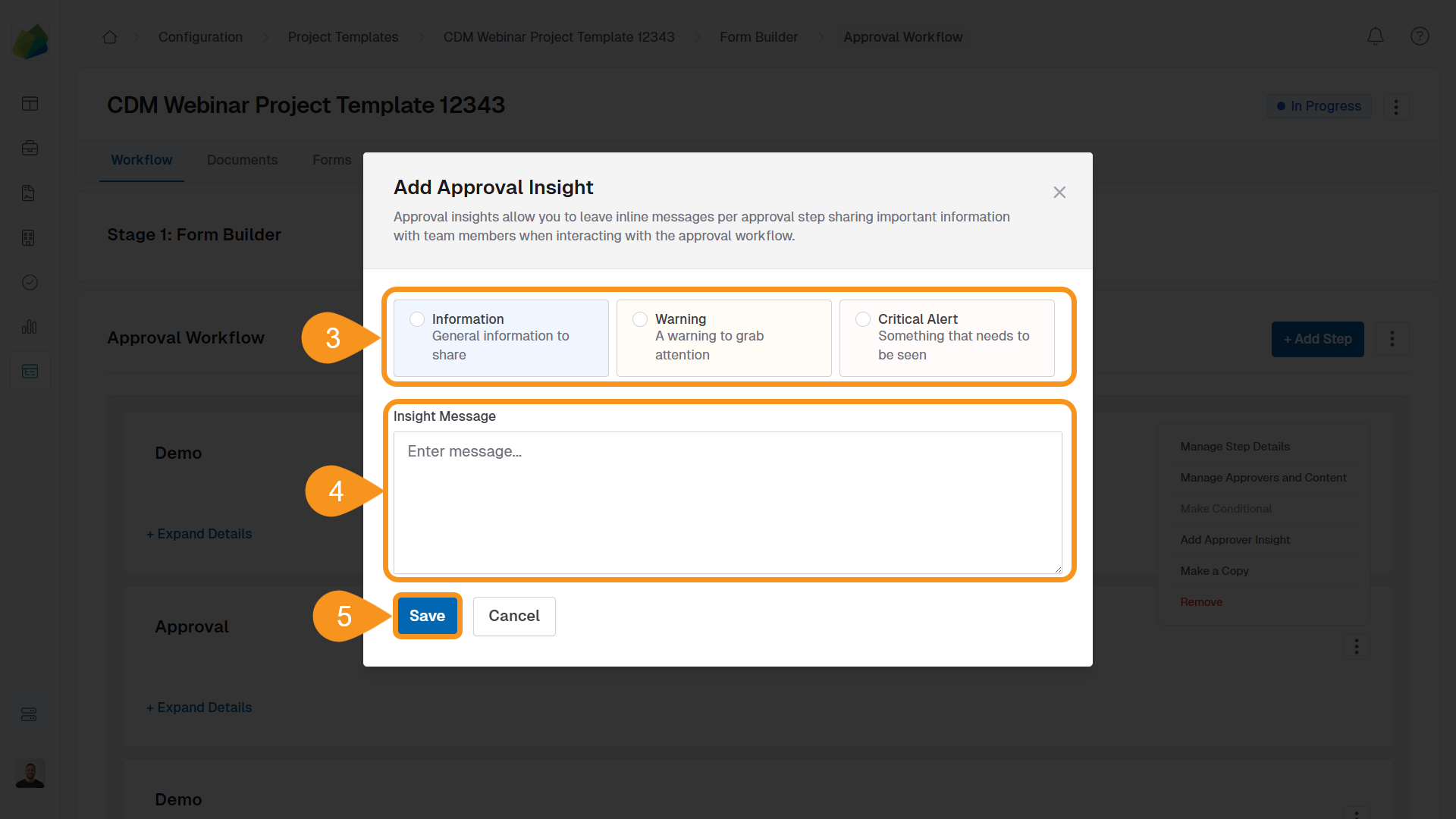This screenshot has width=1456, height=819.
Task: Open the three-dot menu next to In Progress
Action: tap(1396, 106)
